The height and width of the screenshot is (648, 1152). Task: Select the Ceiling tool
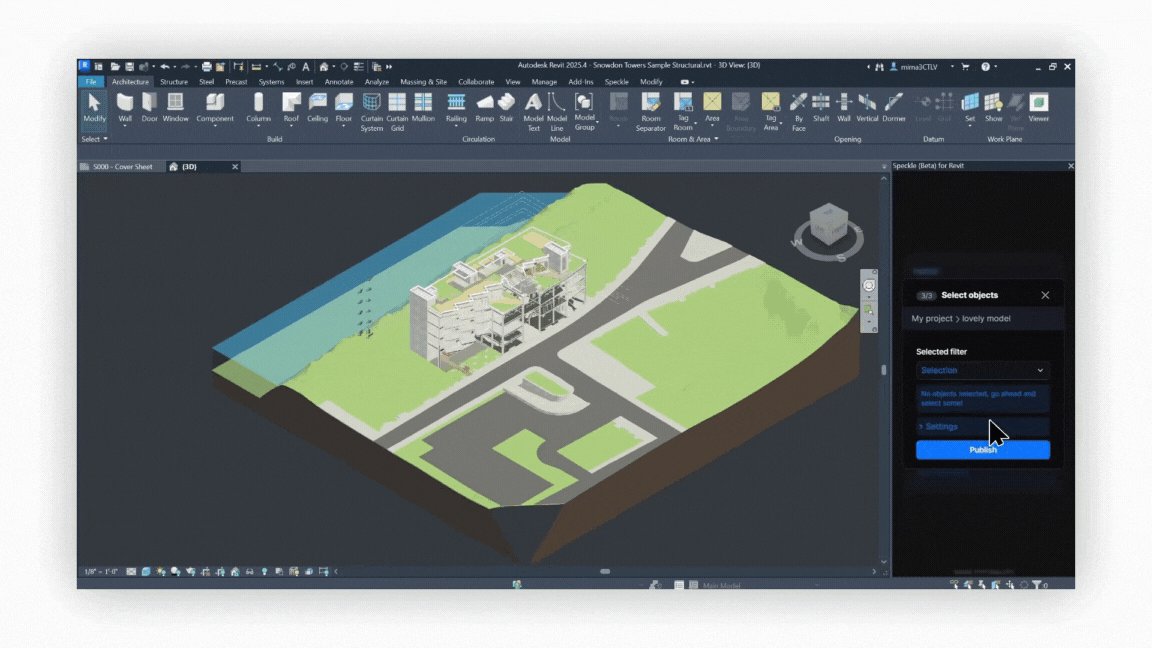[x=317, y=108]
